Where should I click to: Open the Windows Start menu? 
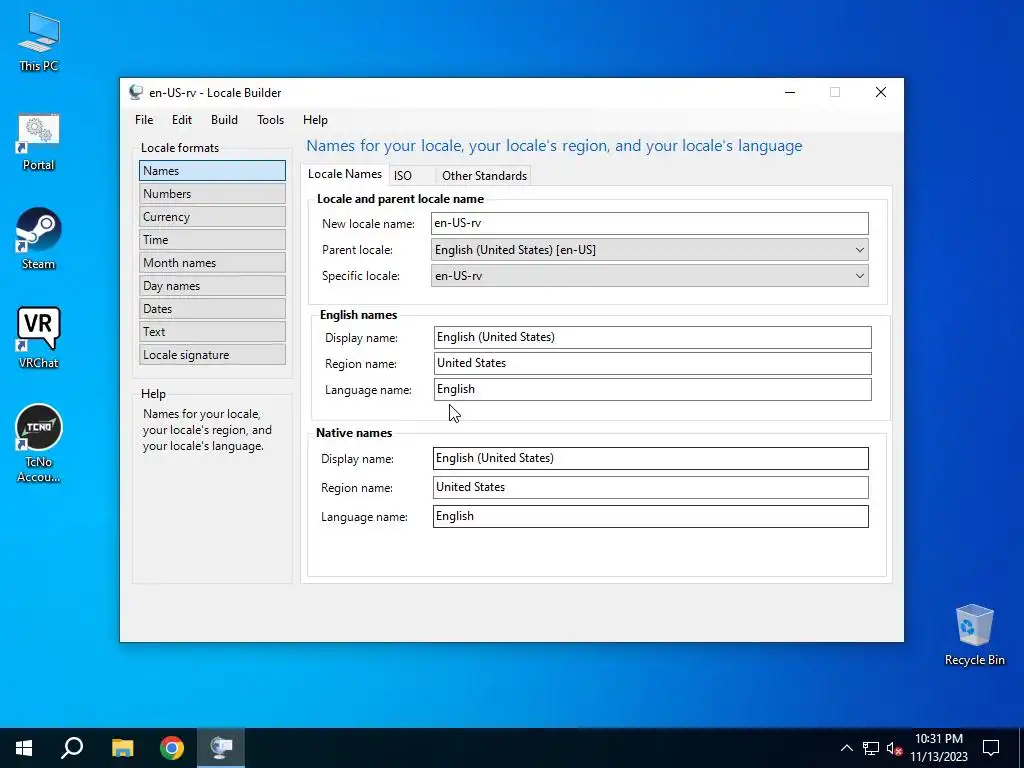pyautogui.click(x=24, y=748)
